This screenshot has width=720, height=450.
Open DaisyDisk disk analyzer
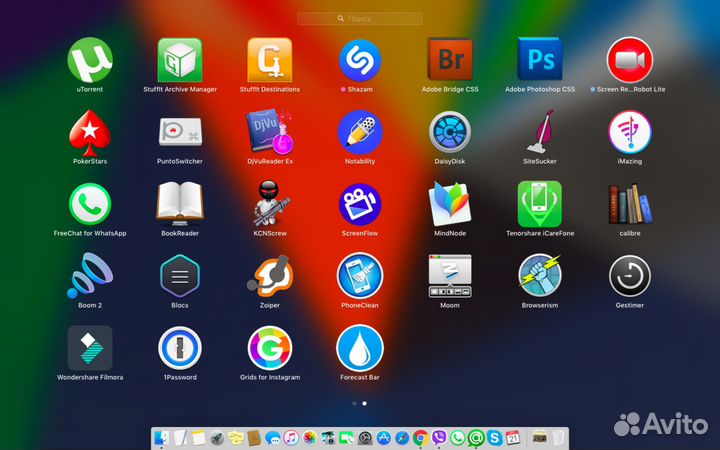[x=450, y=132]
